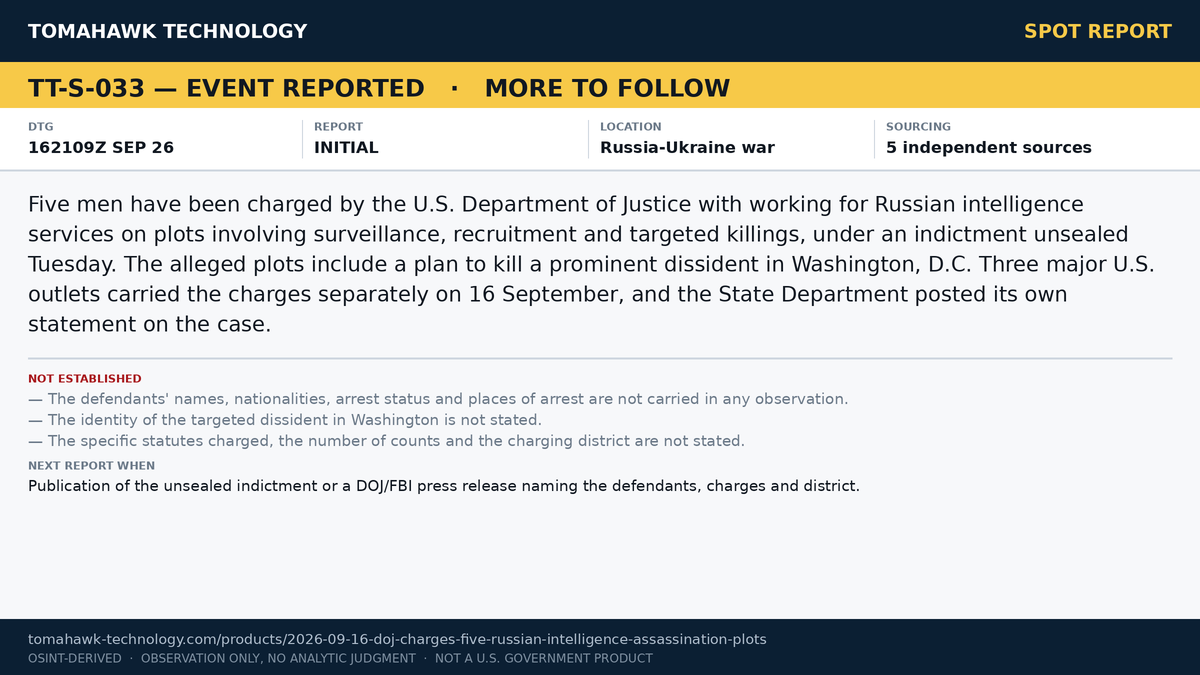
Task: Click the LOCATION field label
Action: 631,127
